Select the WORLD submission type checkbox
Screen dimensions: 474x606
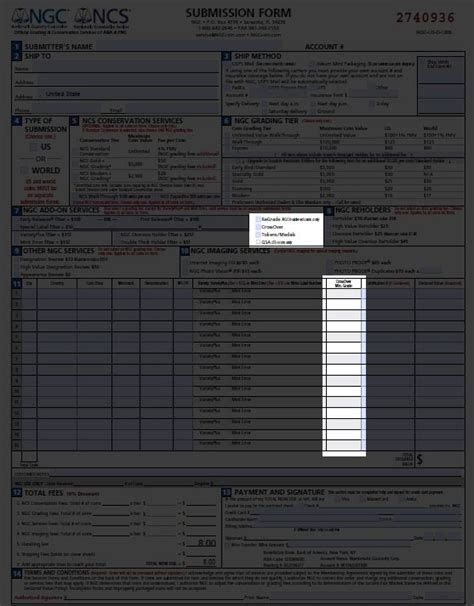25,170
